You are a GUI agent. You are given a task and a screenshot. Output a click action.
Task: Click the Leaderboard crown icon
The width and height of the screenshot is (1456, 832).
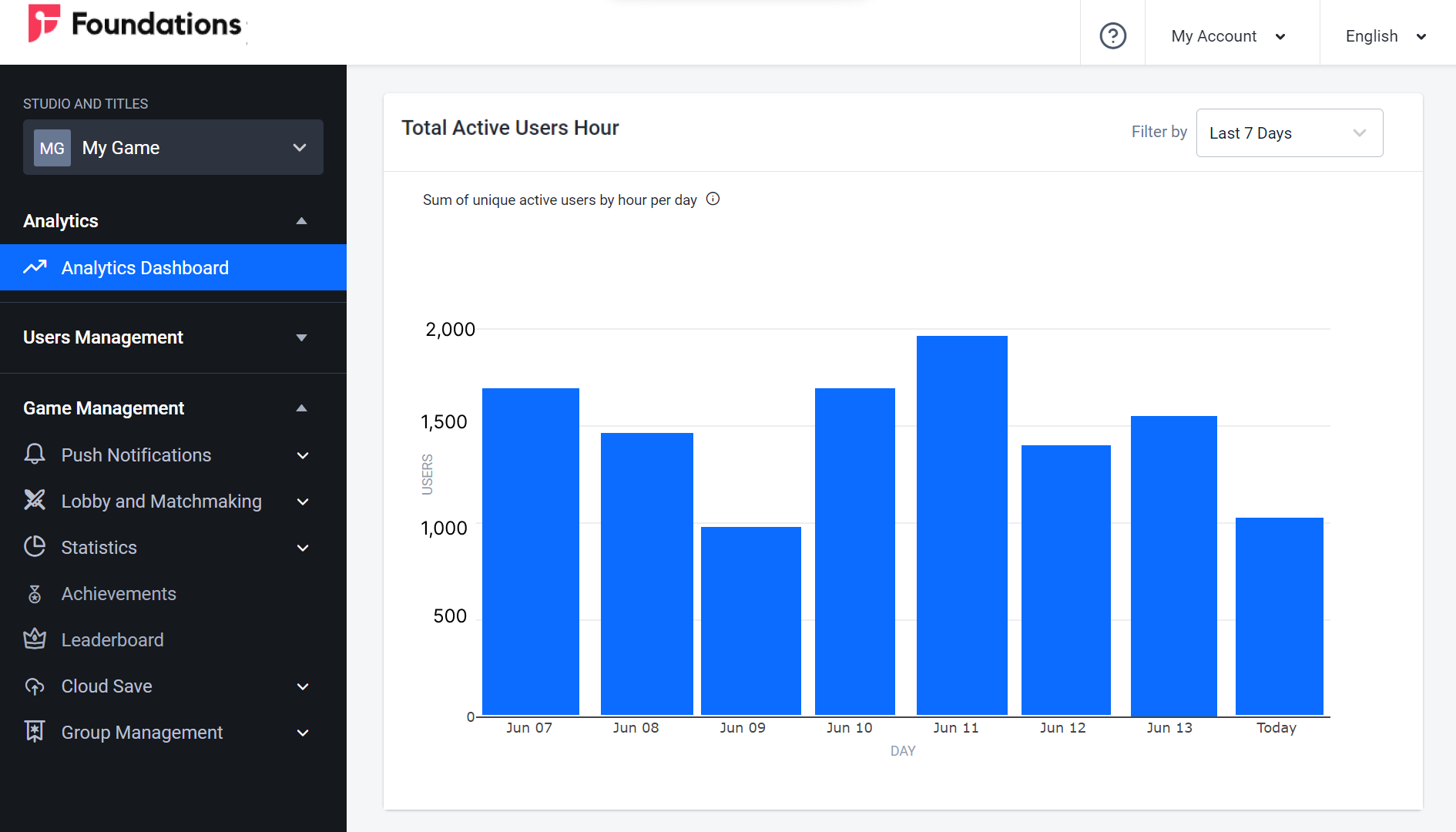(x=35, y=639)
